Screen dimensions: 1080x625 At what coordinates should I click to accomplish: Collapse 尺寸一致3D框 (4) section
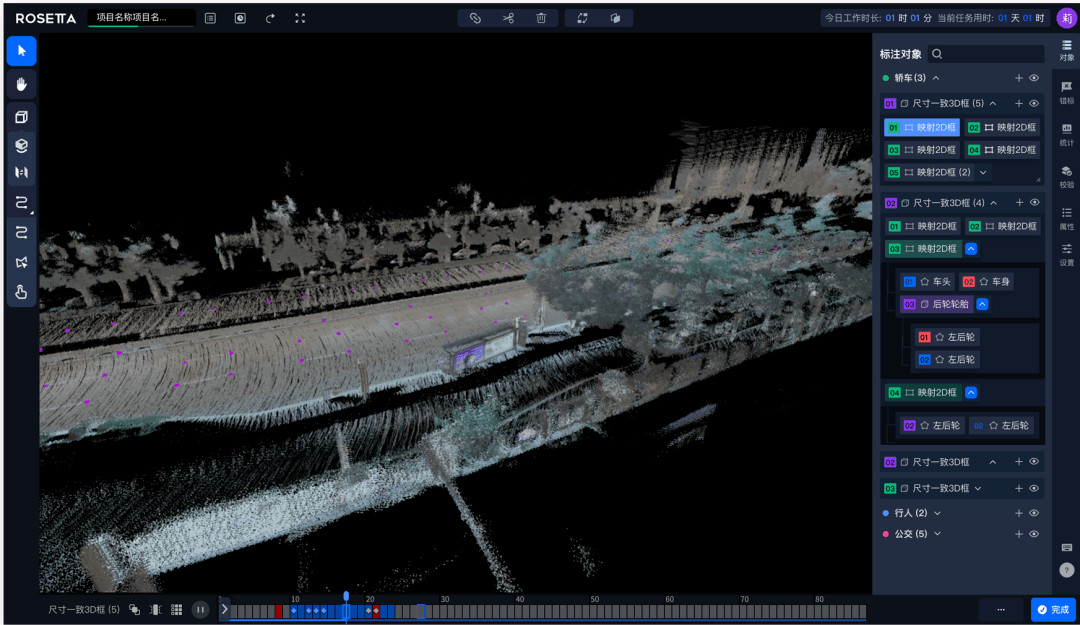pyautogui.click(x=994, y=203)
